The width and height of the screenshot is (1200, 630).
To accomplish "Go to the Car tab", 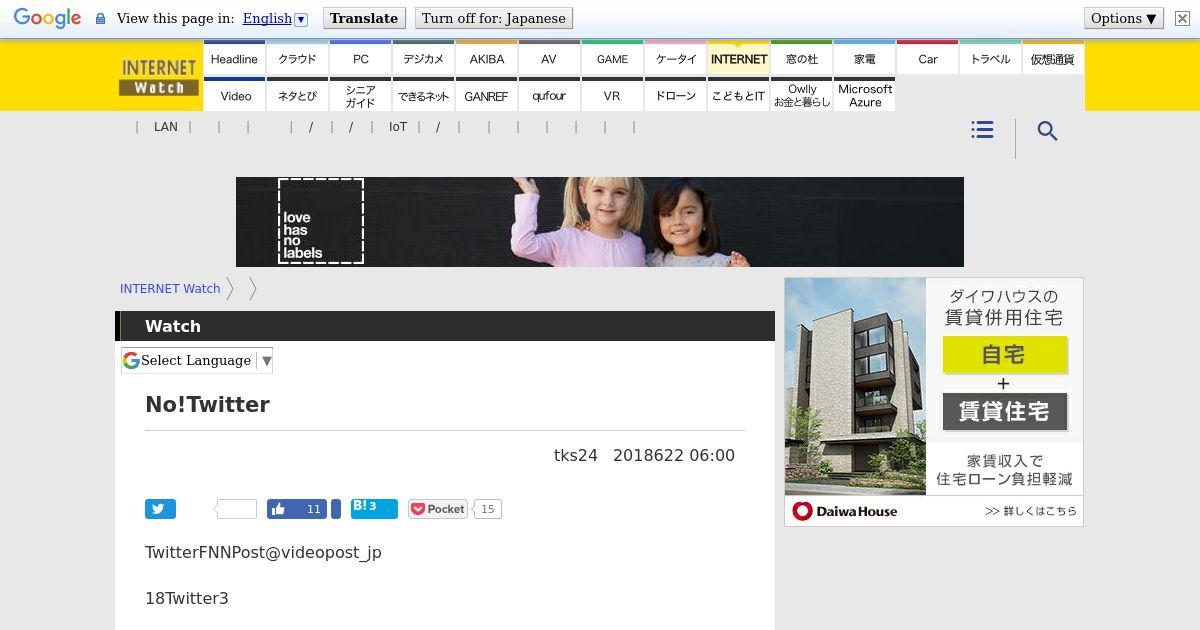I will pos(927,58).
